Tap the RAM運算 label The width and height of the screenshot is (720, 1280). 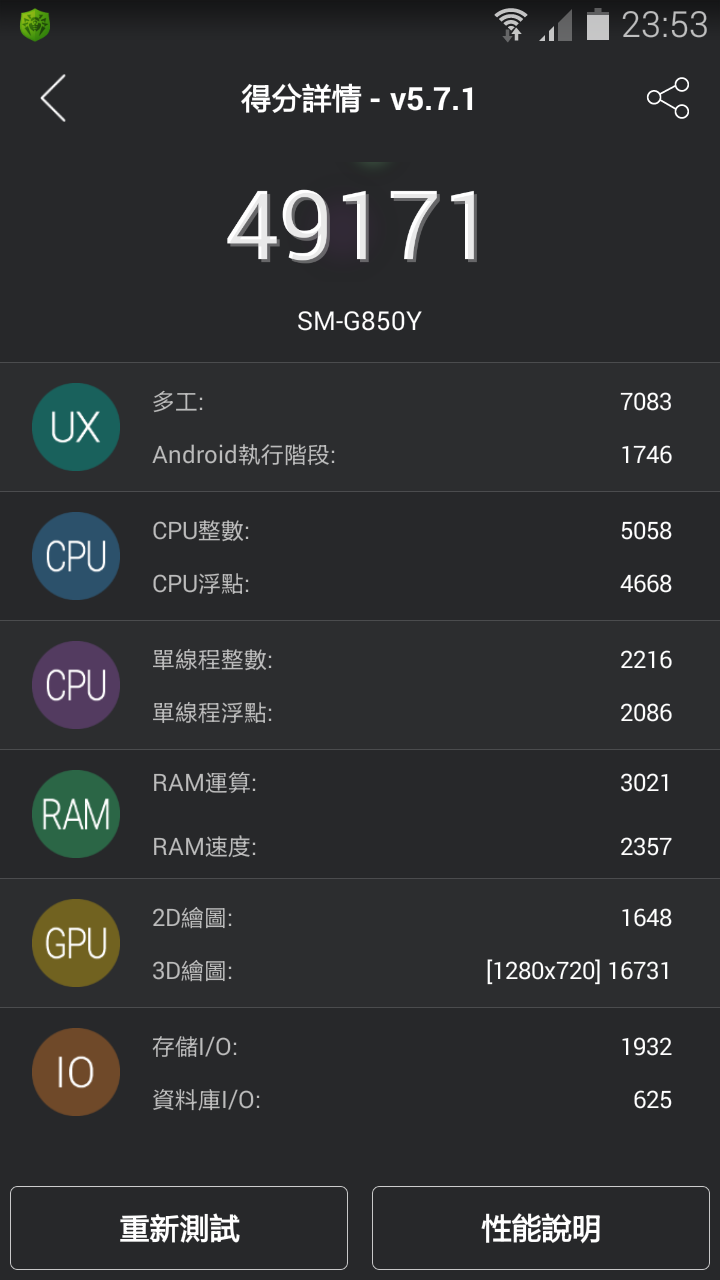204,783
